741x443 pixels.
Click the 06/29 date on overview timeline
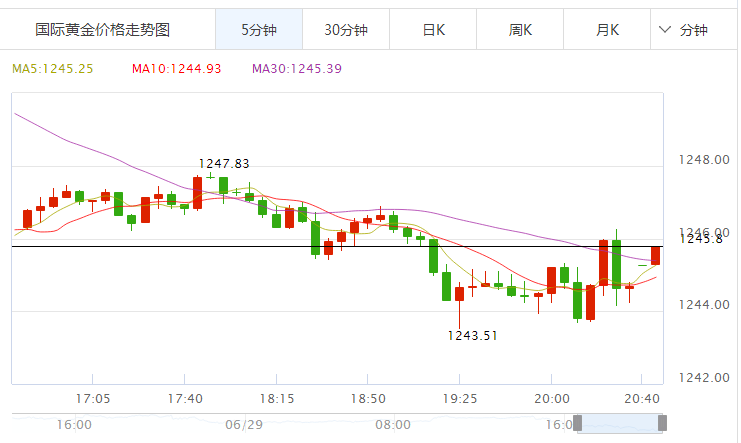click(x=244, y=424)
